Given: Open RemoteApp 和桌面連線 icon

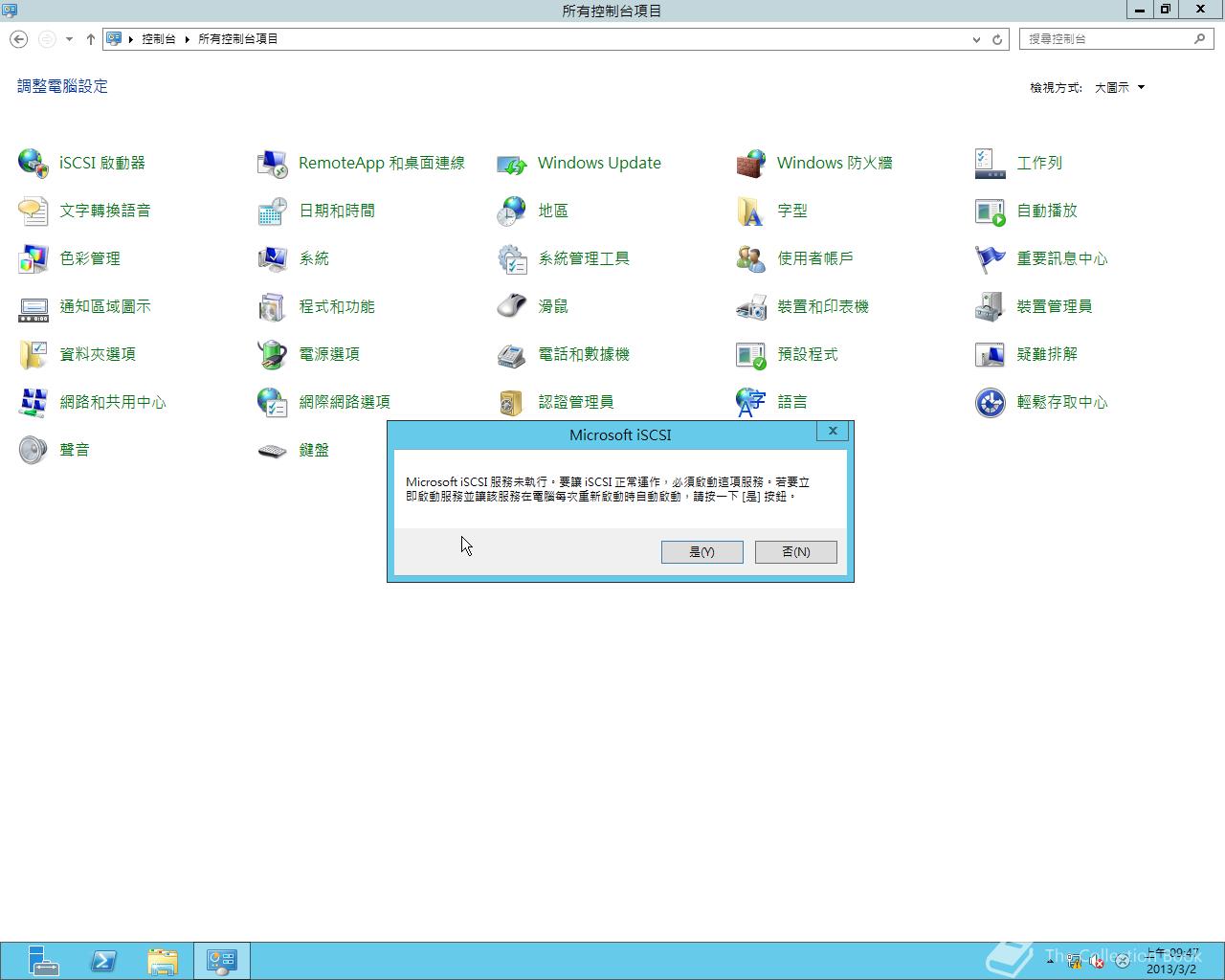Looking at the screenshot, I should tap(273, 163).
